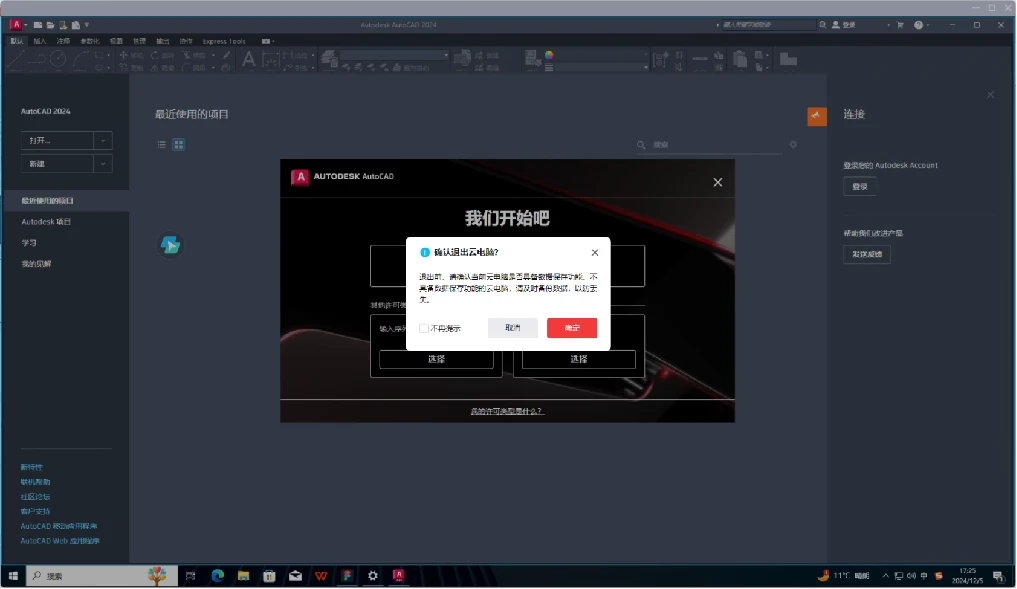Check the 不再提示 checkbox
The image size is (1017, 589).
[x=424, y=328]
